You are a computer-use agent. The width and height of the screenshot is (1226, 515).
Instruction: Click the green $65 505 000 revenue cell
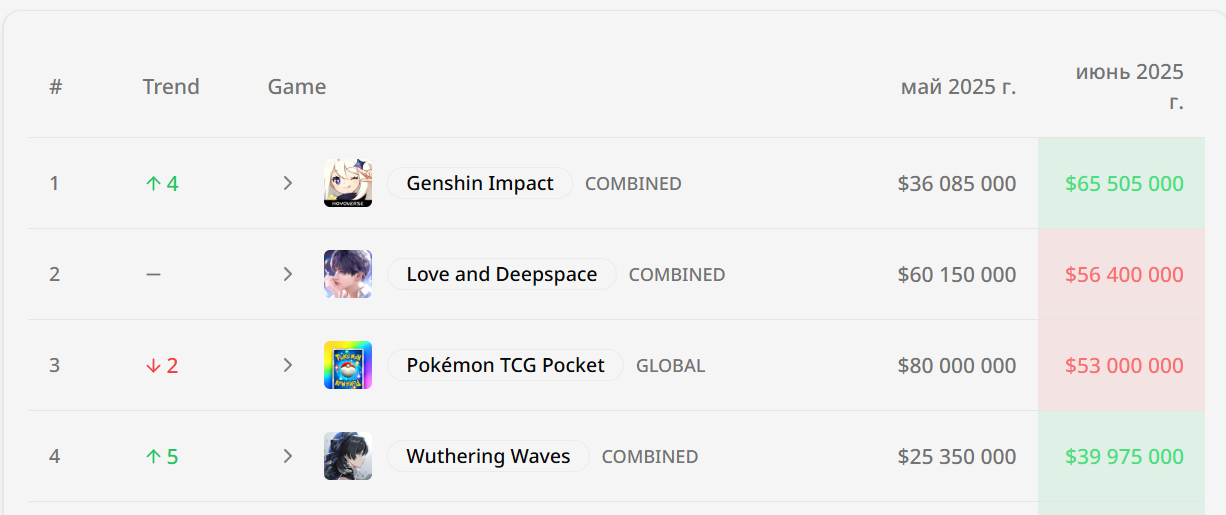click(1124, 184)
